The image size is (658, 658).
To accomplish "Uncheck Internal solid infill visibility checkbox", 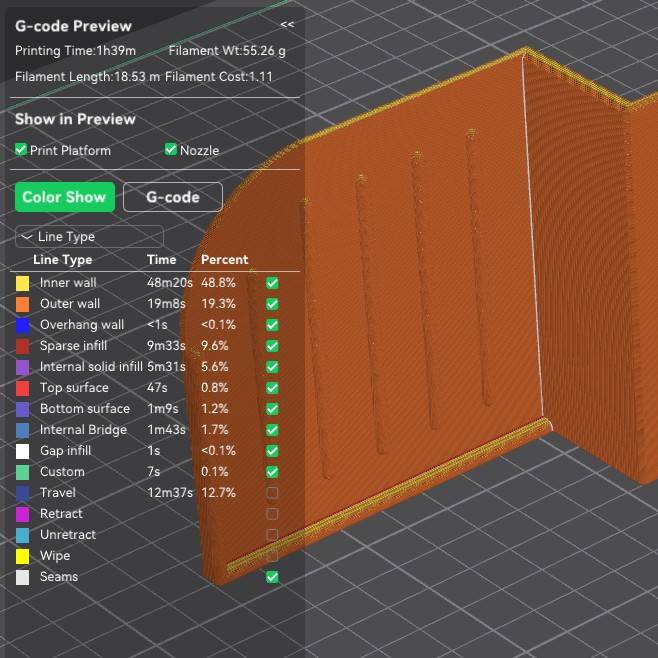I will click(x=272, y=367).
